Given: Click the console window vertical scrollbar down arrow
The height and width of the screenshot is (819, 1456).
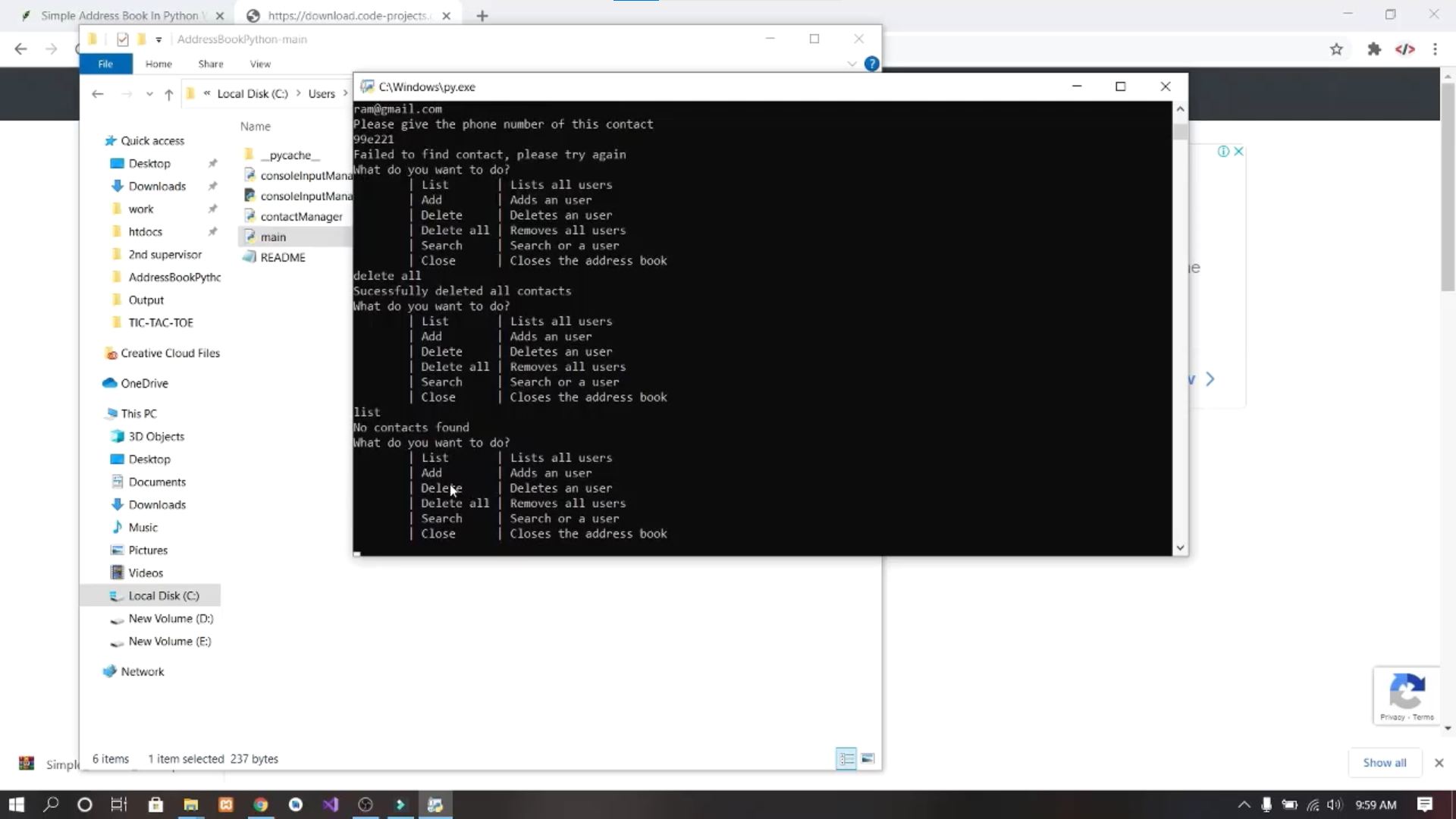Looking at the screenshot, I should [x=1180, y=548].
